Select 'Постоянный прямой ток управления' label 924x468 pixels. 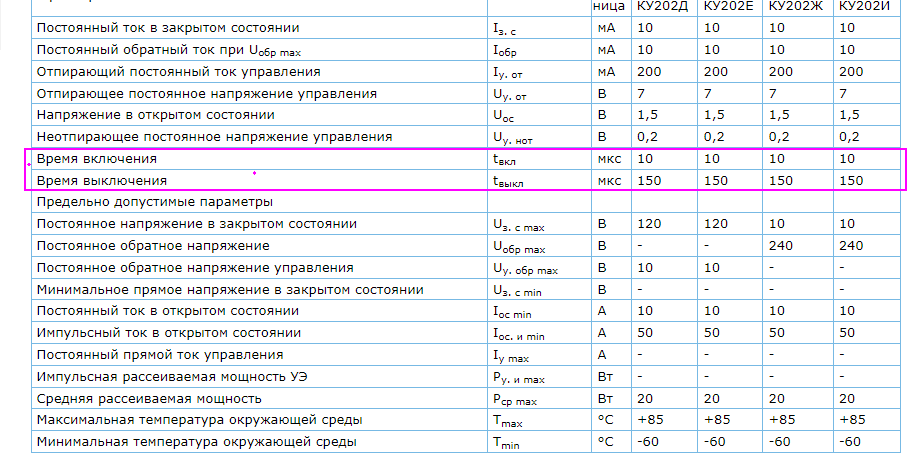[160, 355]
